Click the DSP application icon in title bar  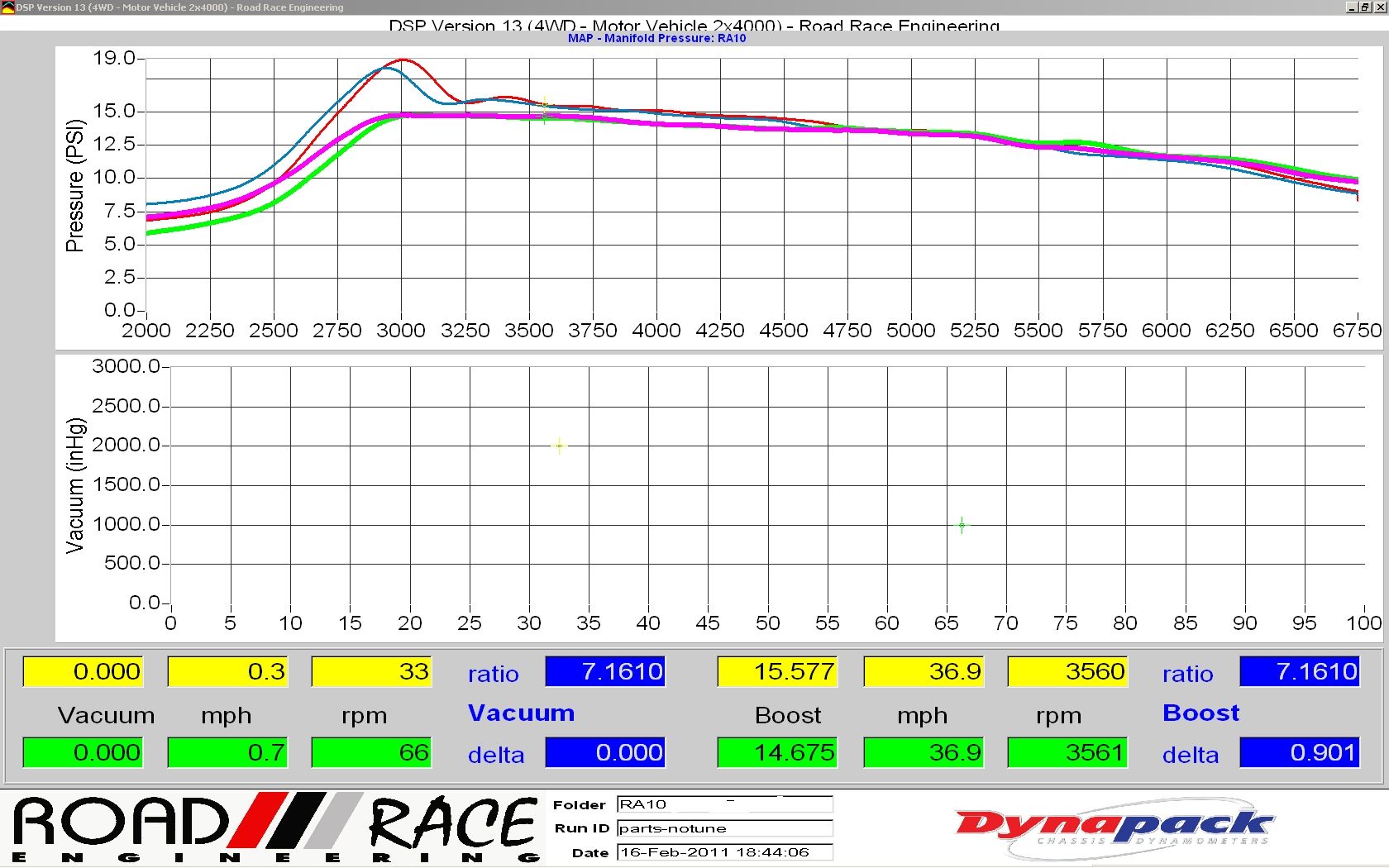8,7
